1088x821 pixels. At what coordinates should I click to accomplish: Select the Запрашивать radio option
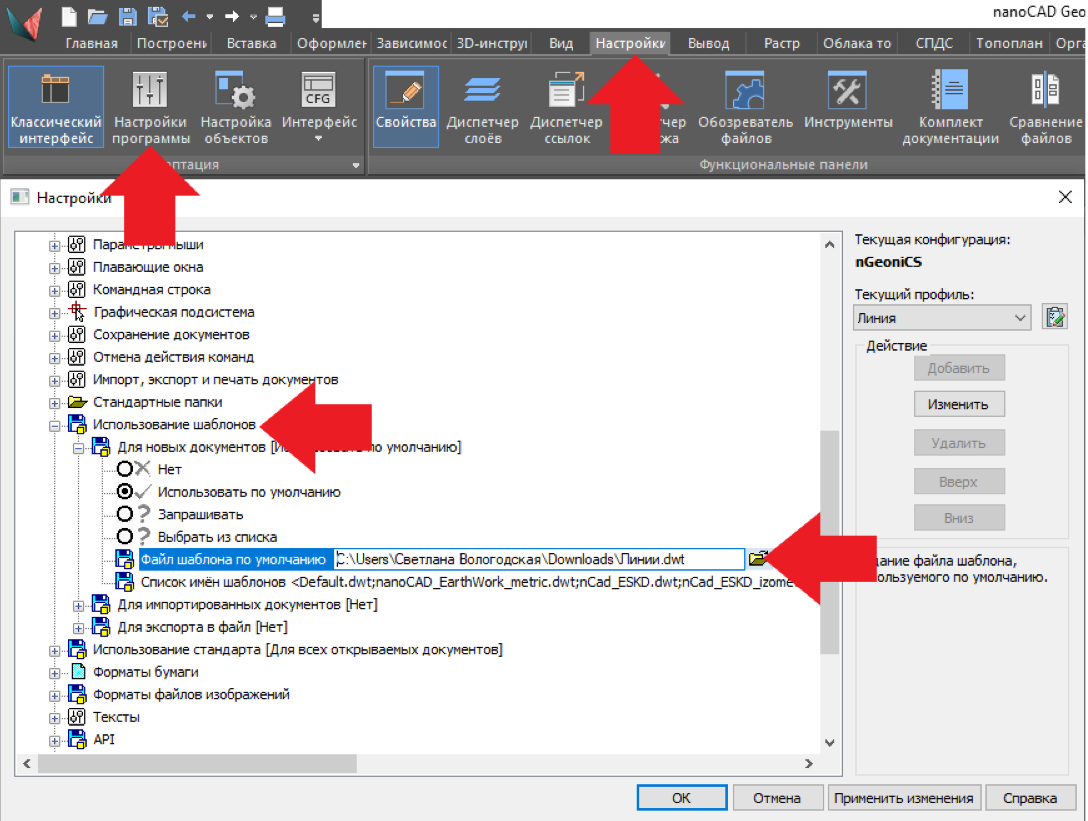pyautogui.click(x=125, y=514)
